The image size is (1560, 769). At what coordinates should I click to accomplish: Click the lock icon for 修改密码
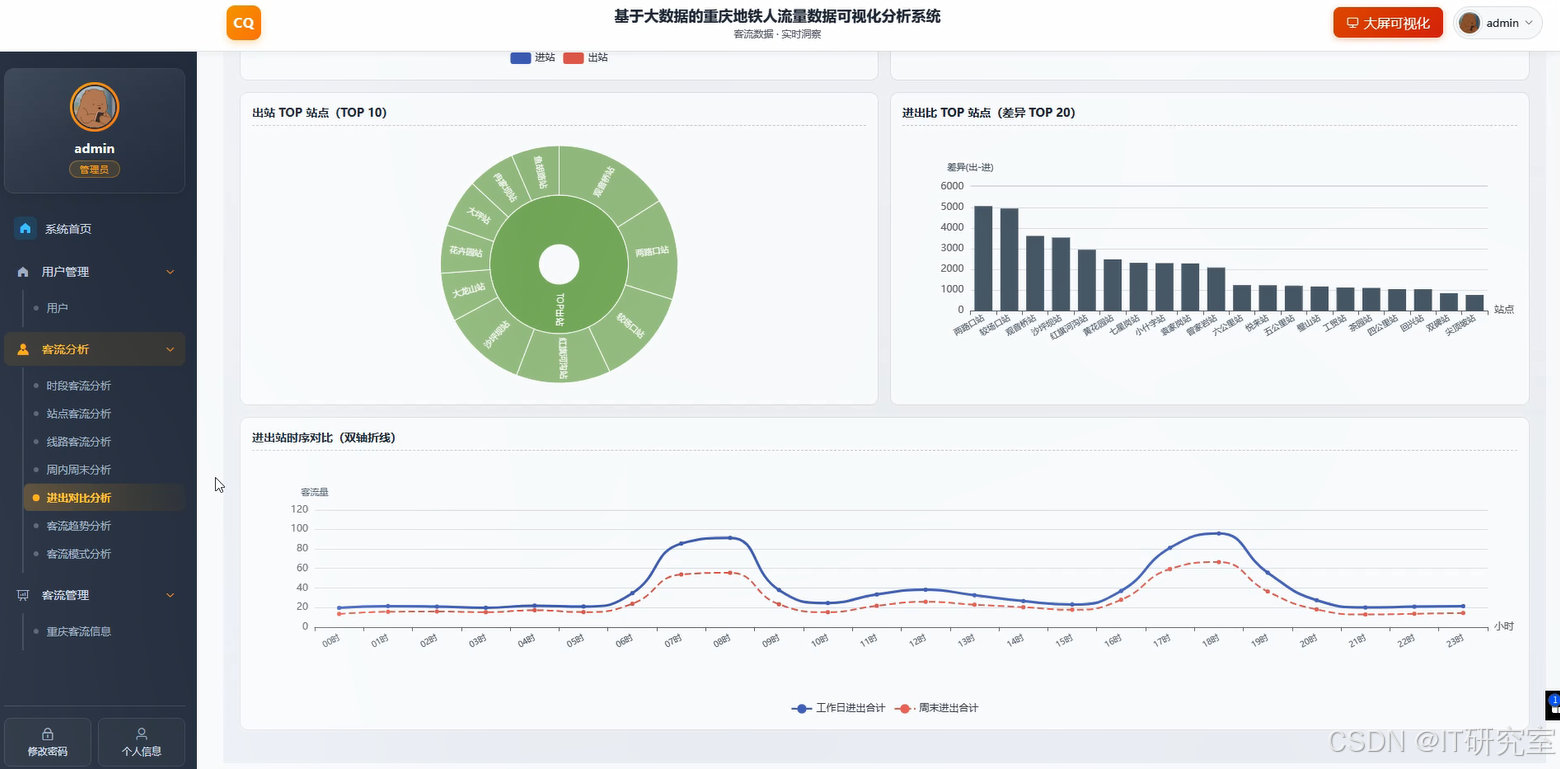point(48,734)
